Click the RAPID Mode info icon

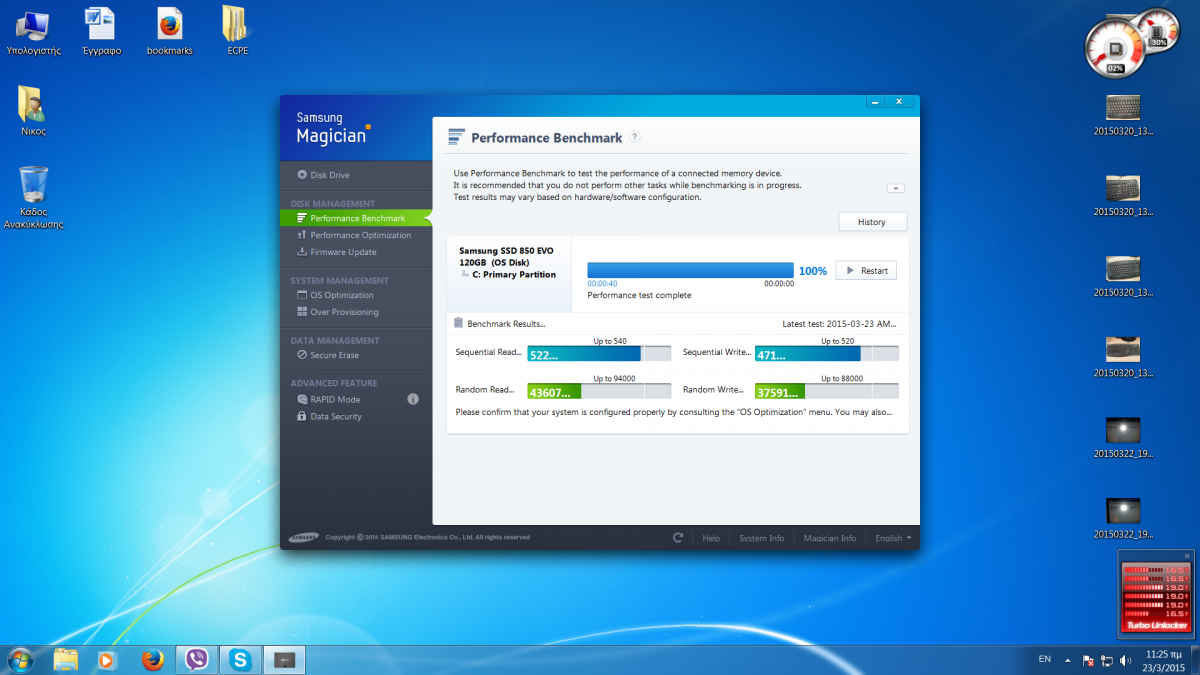pos(413,399)
